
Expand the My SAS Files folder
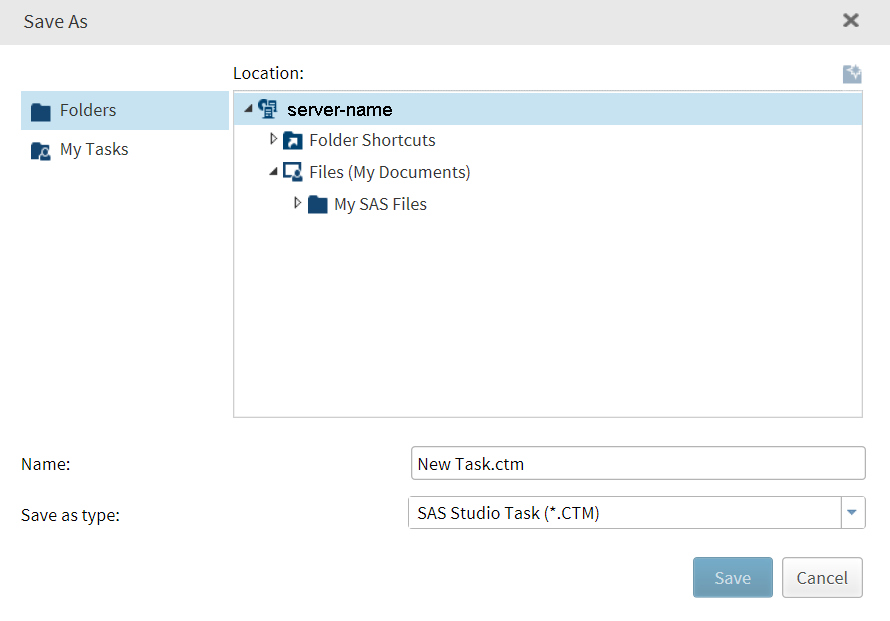click(297, 203)
